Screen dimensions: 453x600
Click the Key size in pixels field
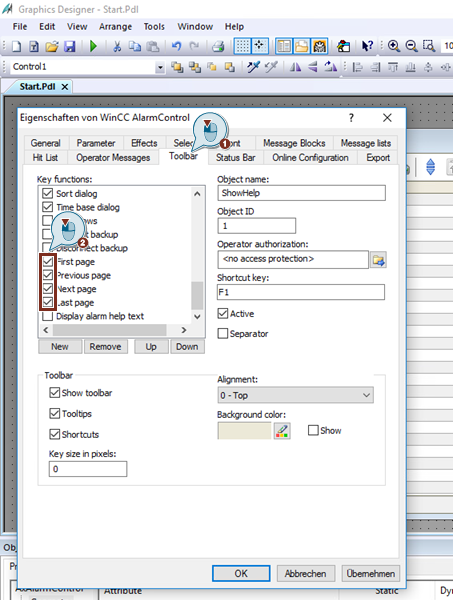88,469
